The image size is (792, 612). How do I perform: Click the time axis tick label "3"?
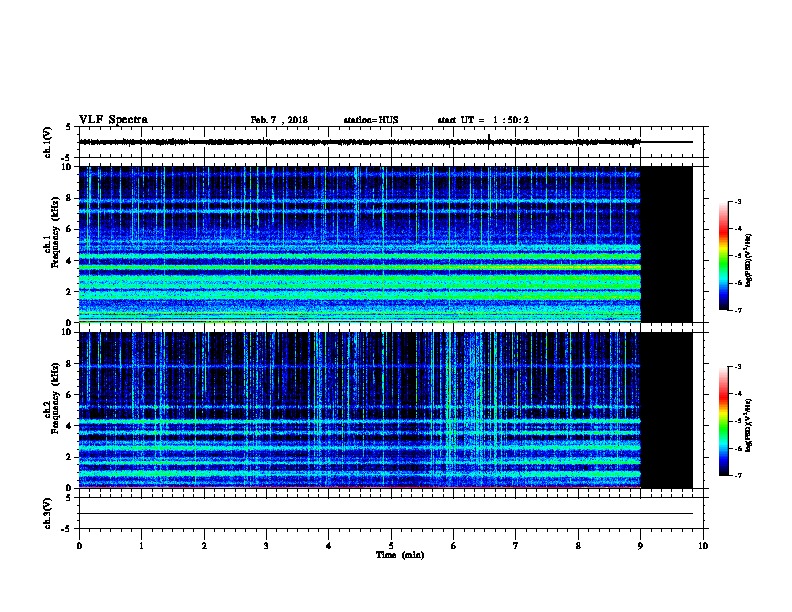(x=266, y=546)
